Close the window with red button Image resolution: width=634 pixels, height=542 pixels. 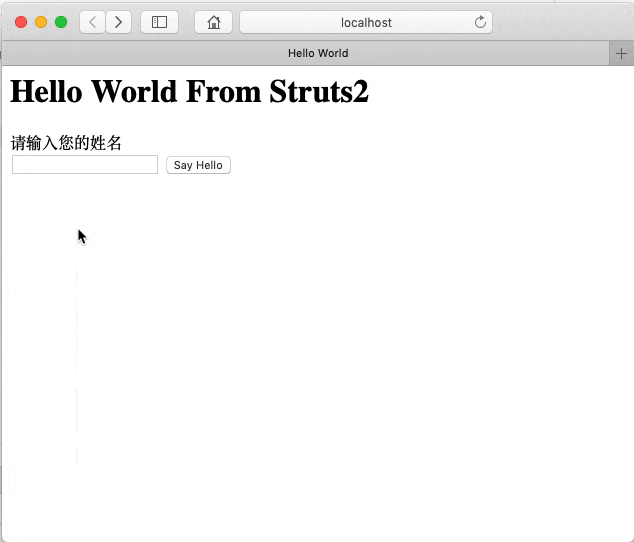click(21, 22)
